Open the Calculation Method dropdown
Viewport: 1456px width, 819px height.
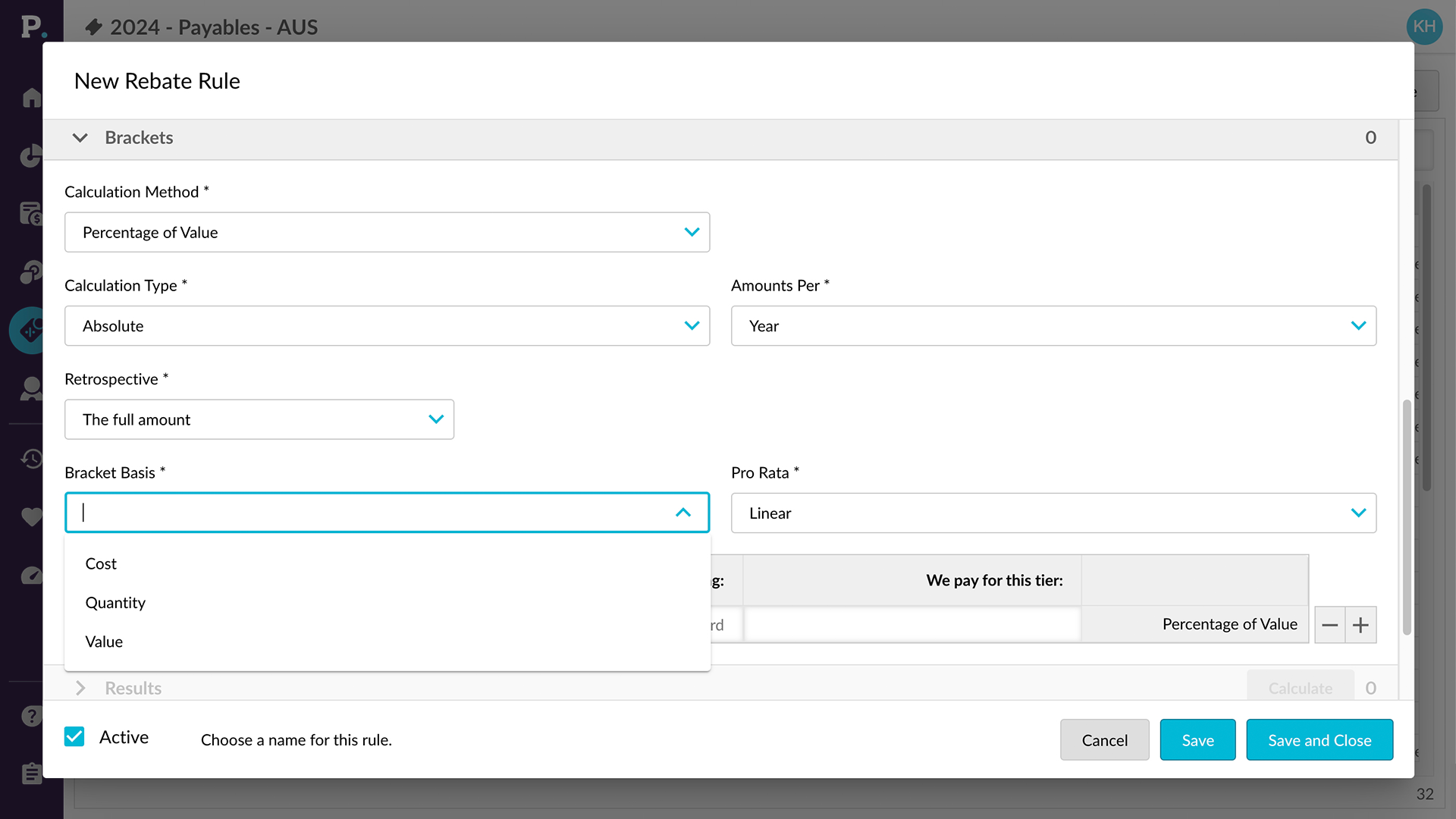(387, 232)
